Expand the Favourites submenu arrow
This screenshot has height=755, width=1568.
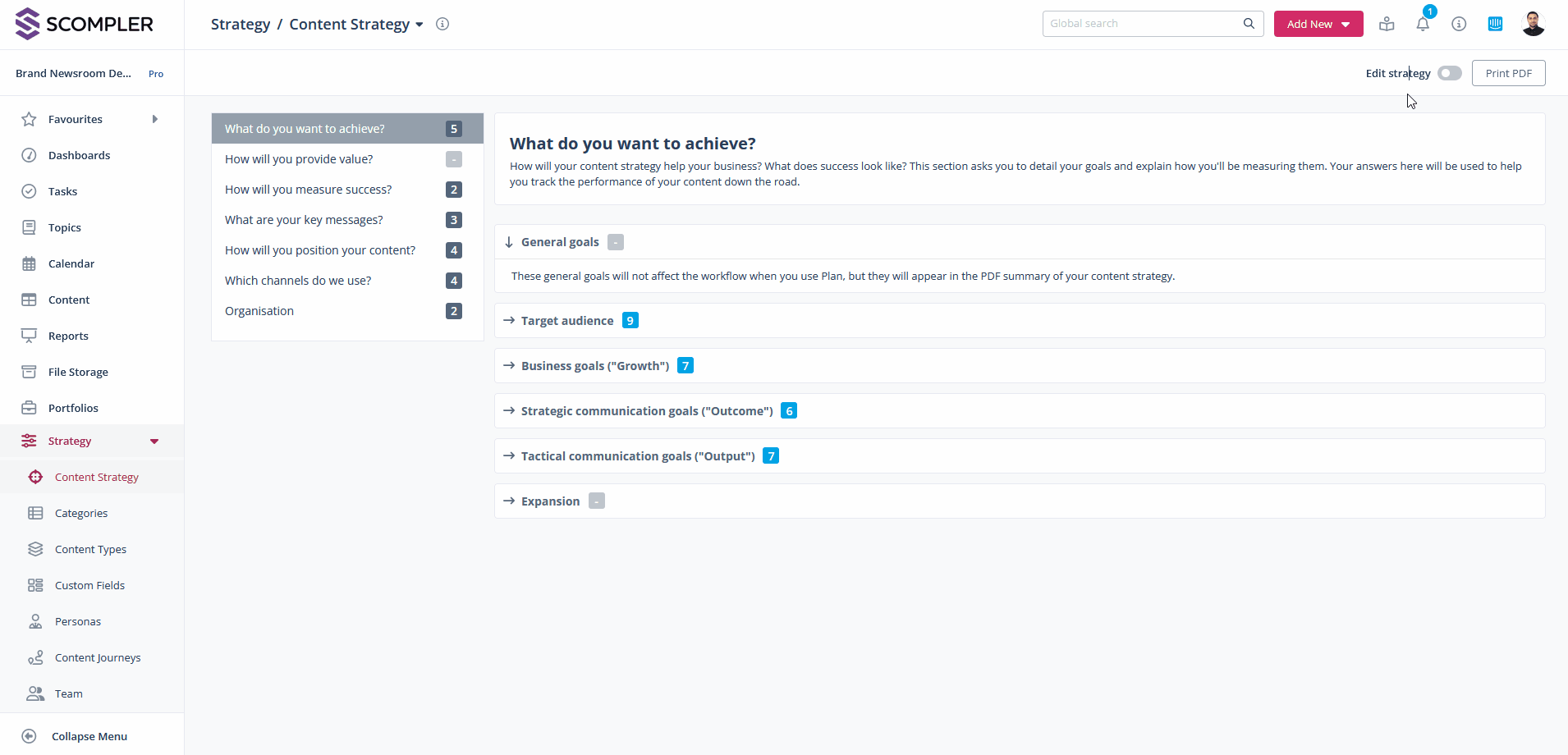[154, 119]
